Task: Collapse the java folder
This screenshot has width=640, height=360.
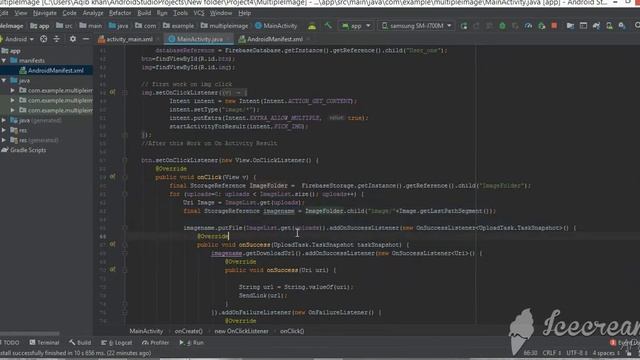Action: (x=4, y=80)
